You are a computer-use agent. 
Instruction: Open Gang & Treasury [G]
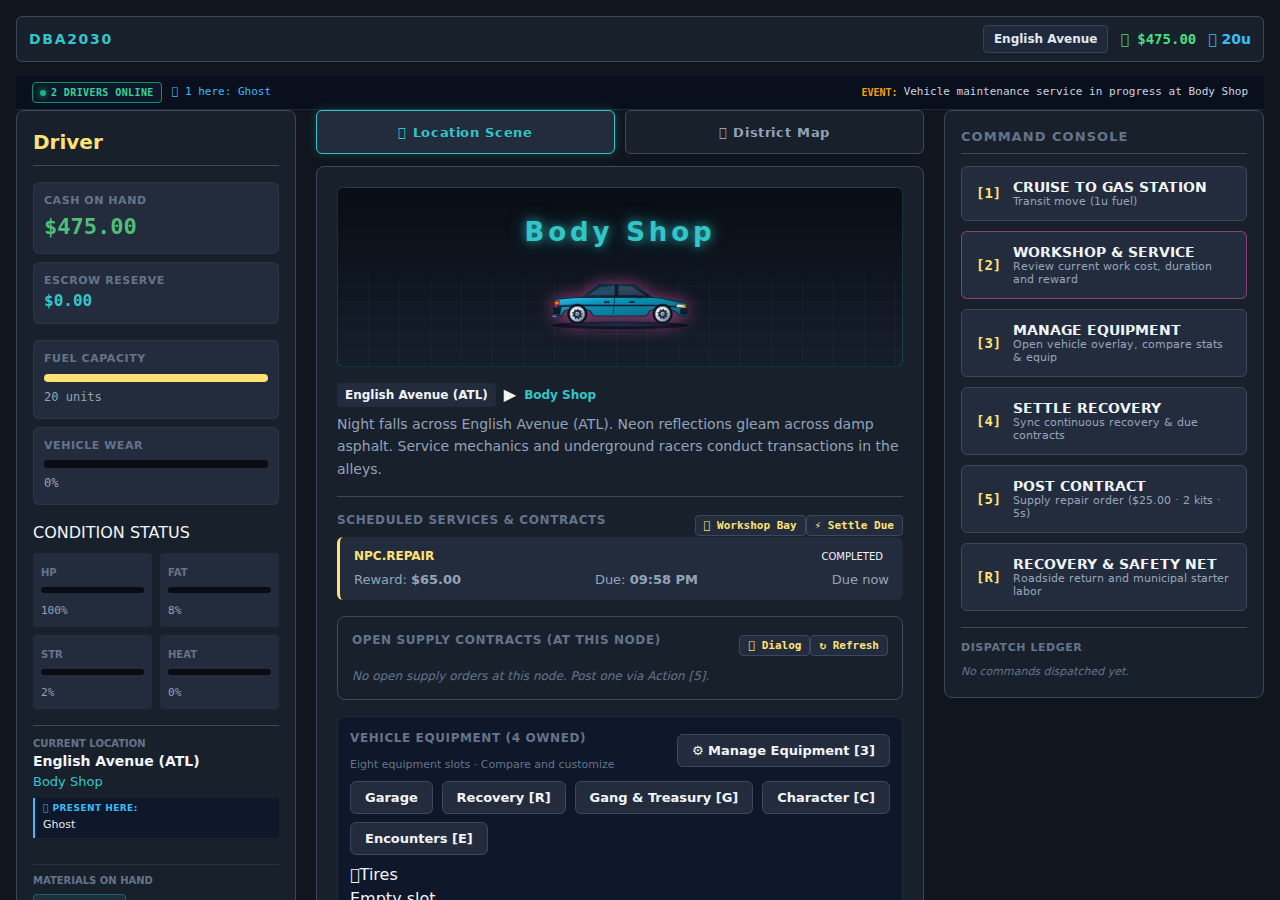point(664,797)
